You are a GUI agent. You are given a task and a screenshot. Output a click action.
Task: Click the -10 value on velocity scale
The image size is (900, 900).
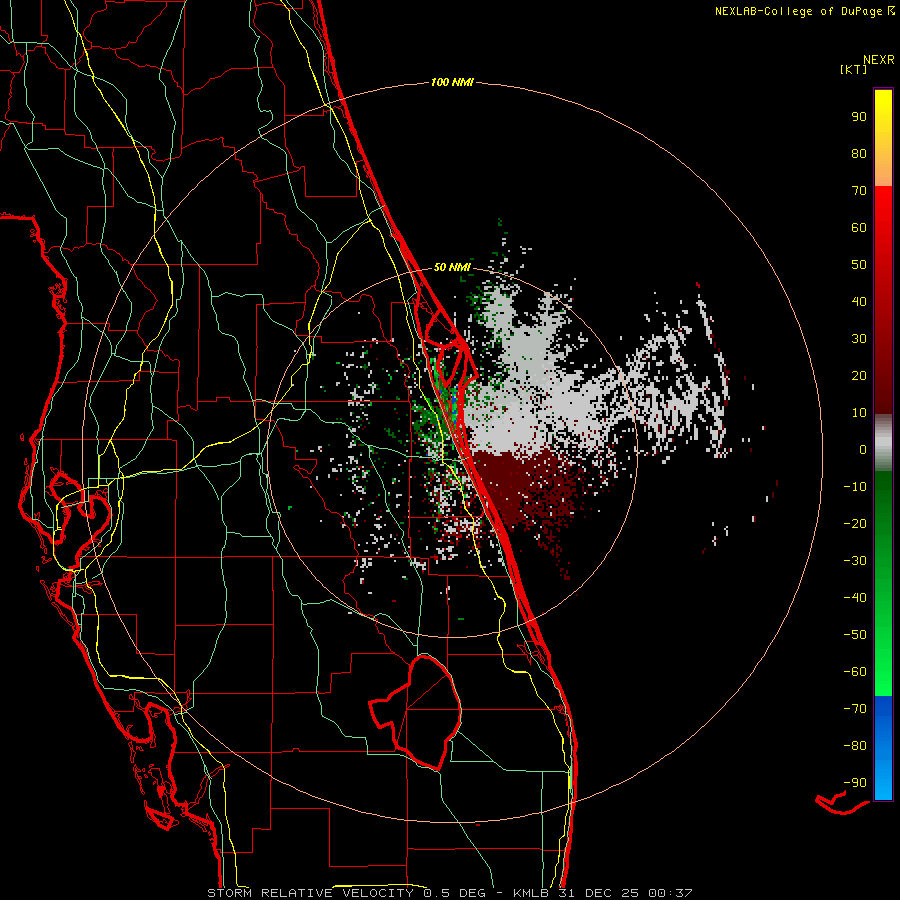[x=855, y=487]
